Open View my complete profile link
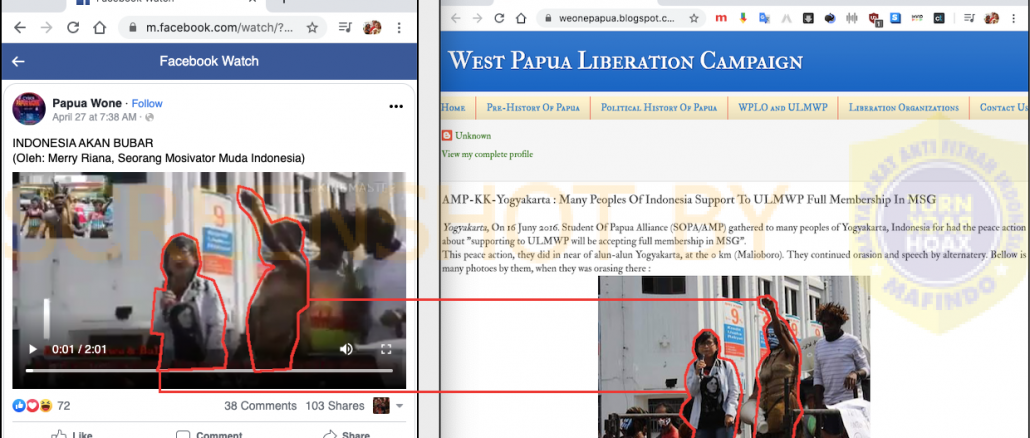This screenshot has height=438, width=1030. pyautogui.click(x=487, y=154)
